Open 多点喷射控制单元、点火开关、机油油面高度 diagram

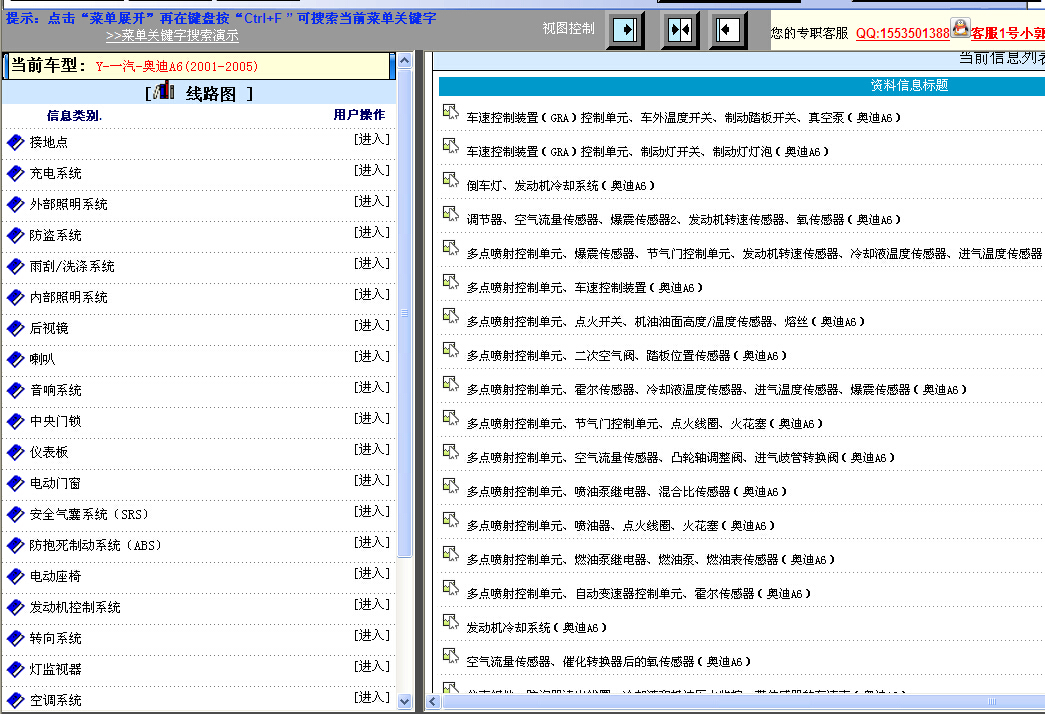click(x=666, y=322)
